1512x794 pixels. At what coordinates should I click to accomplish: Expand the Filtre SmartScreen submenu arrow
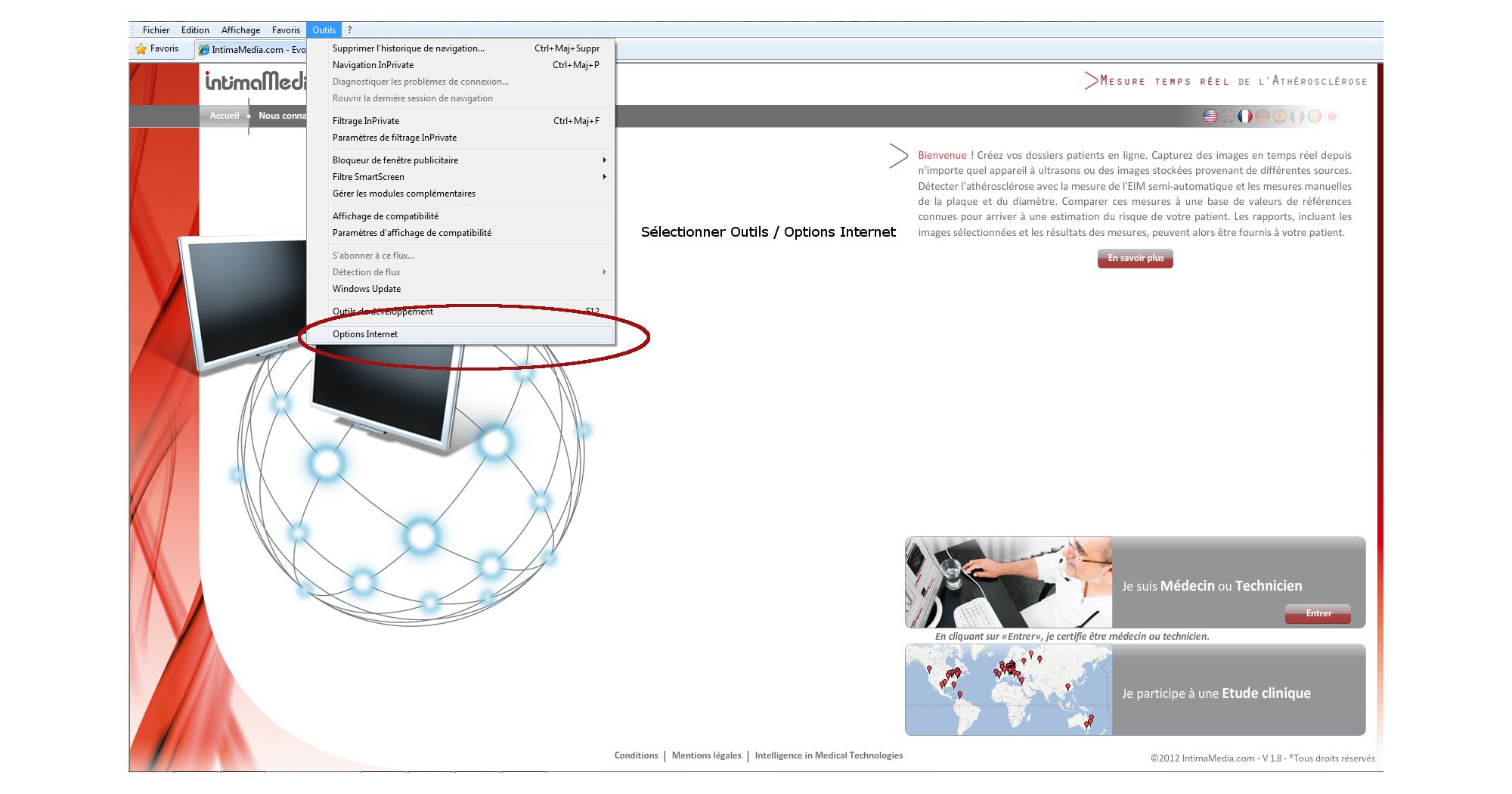tap(604, 177)
